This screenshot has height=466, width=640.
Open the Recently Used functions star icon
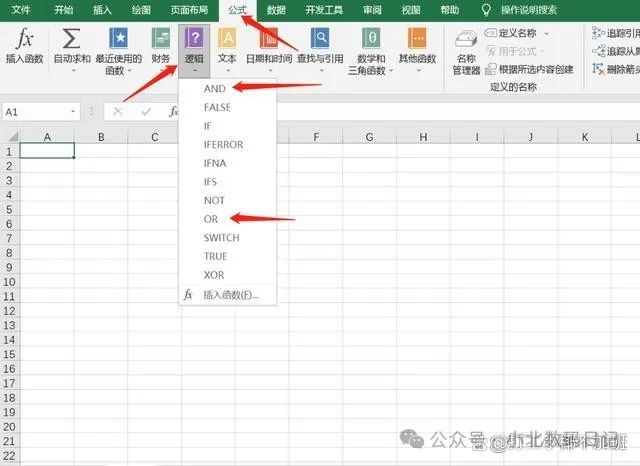pyautogui.click(x=119, y=39)
